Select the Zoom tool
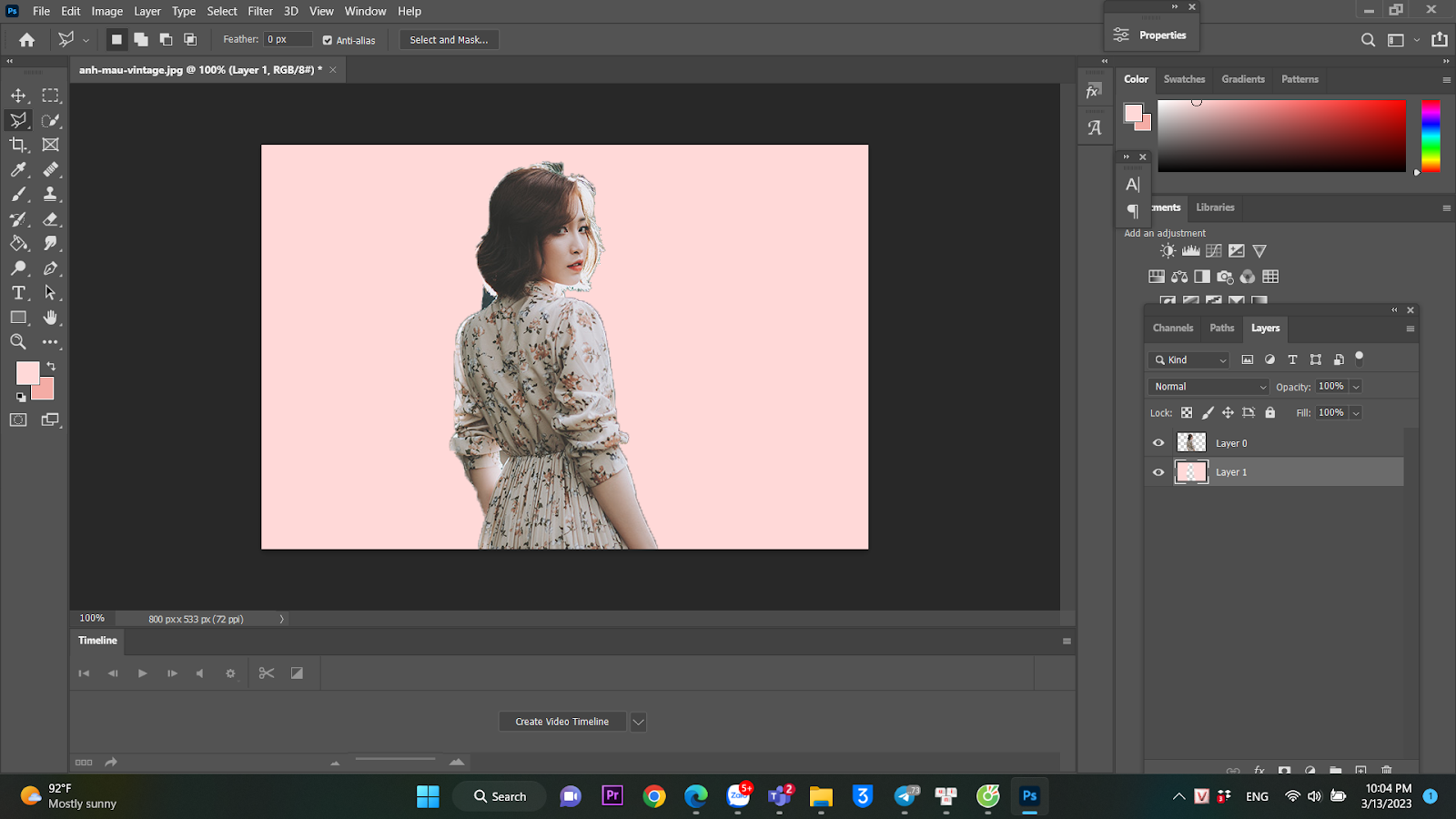1456x819 pixels. [18, 342]
